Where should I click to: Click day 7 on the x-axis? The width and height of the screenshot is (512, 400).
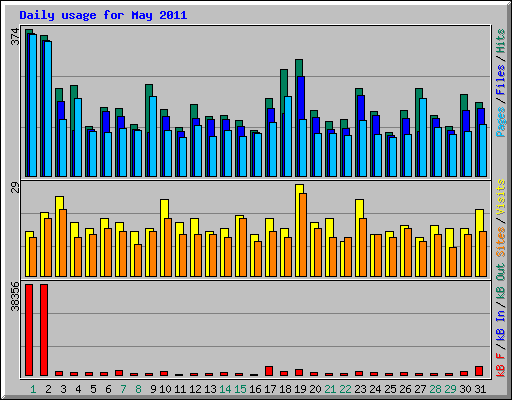point(123,389)
